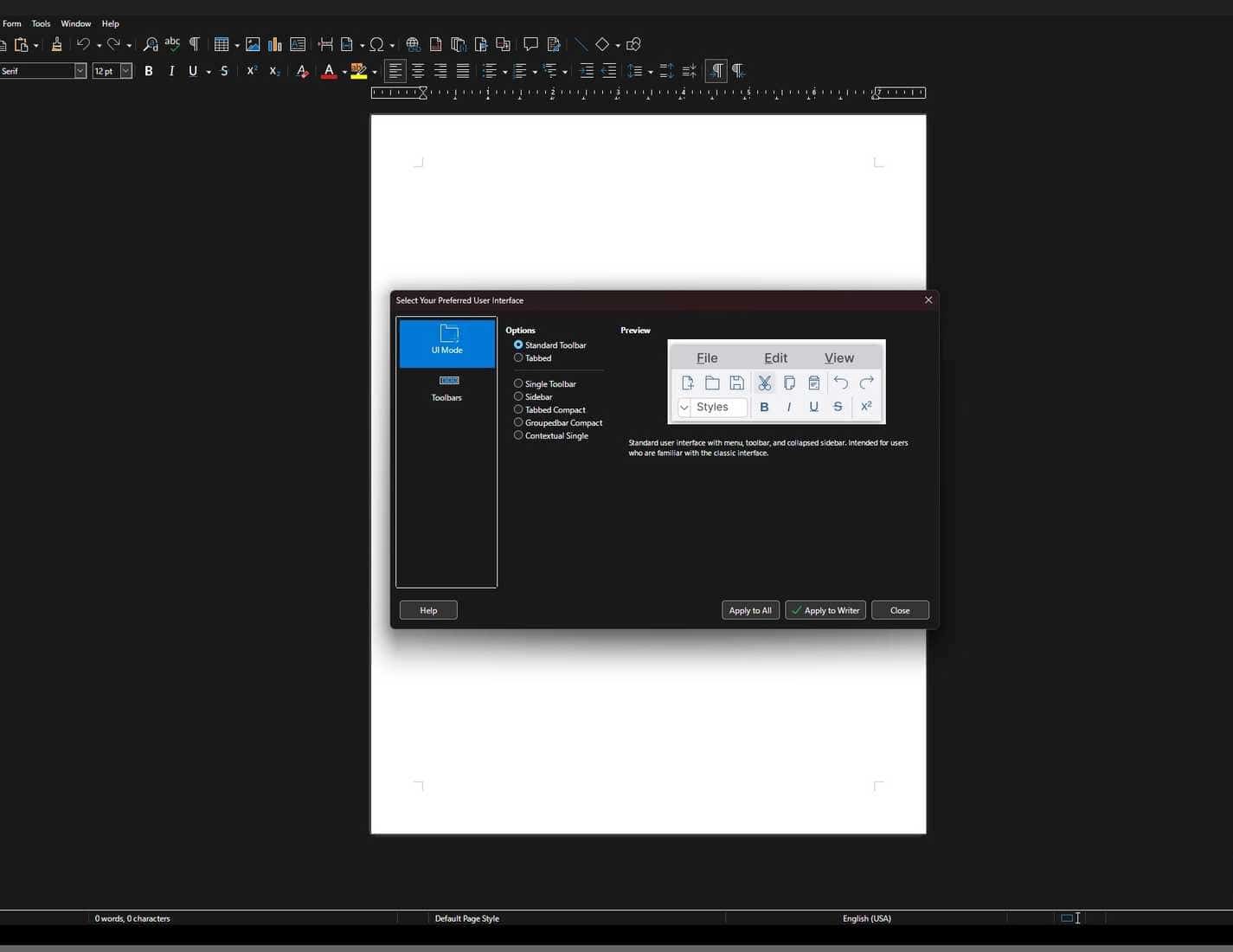
Task: Open the table insert dropdown arrow
Action: (237, 45)
